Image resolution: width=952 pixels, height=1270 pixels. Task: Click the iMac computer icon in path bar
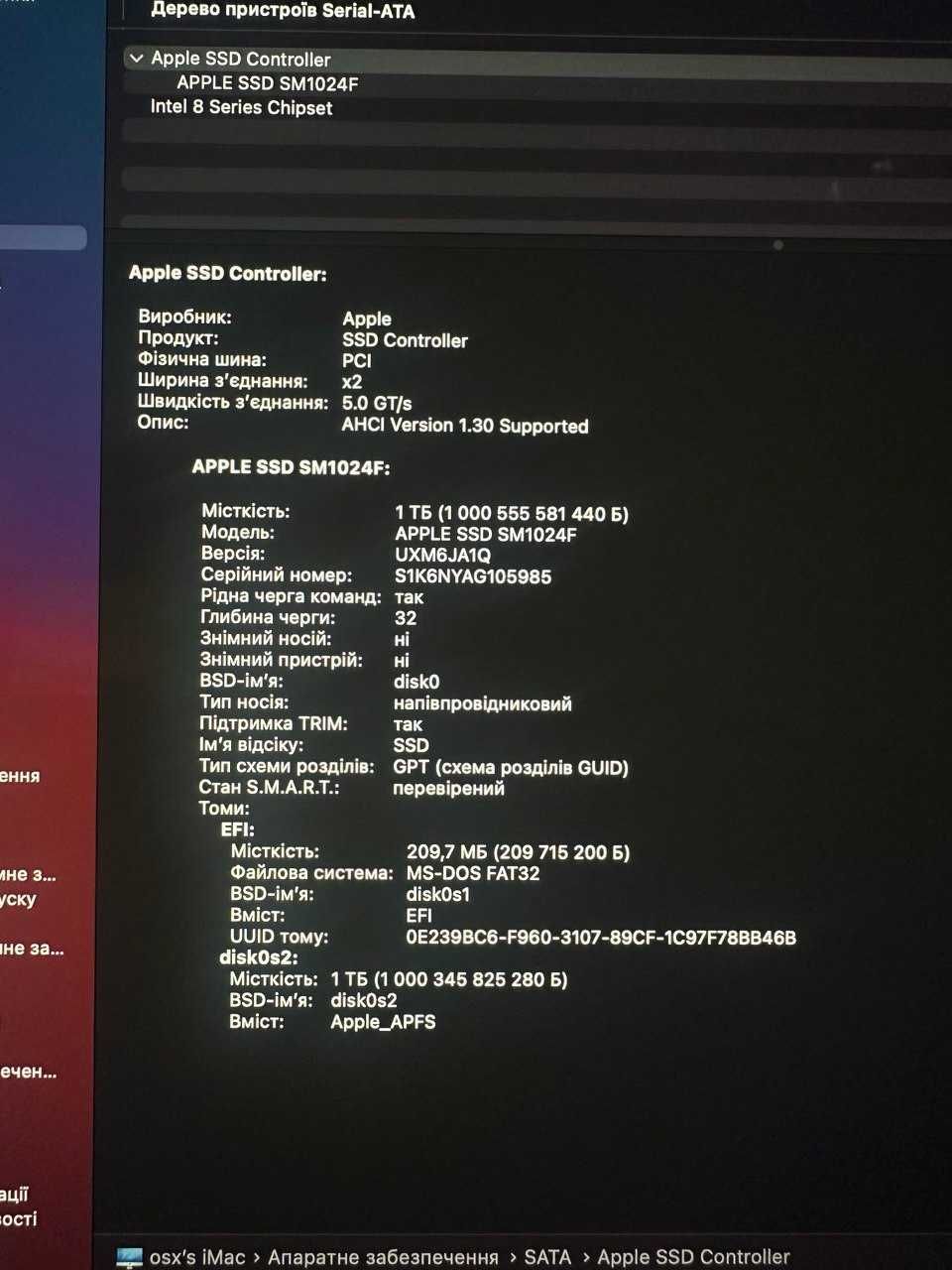pos(129,1257)
